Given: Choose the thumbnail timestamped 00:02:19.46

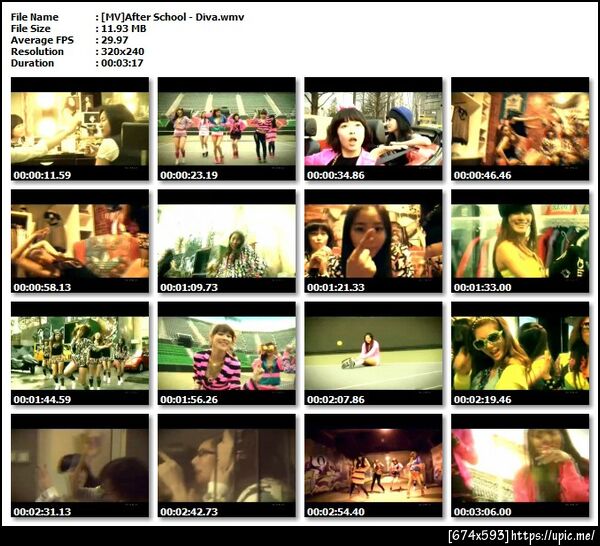Looking at the screenshot, I should (520, 353).
